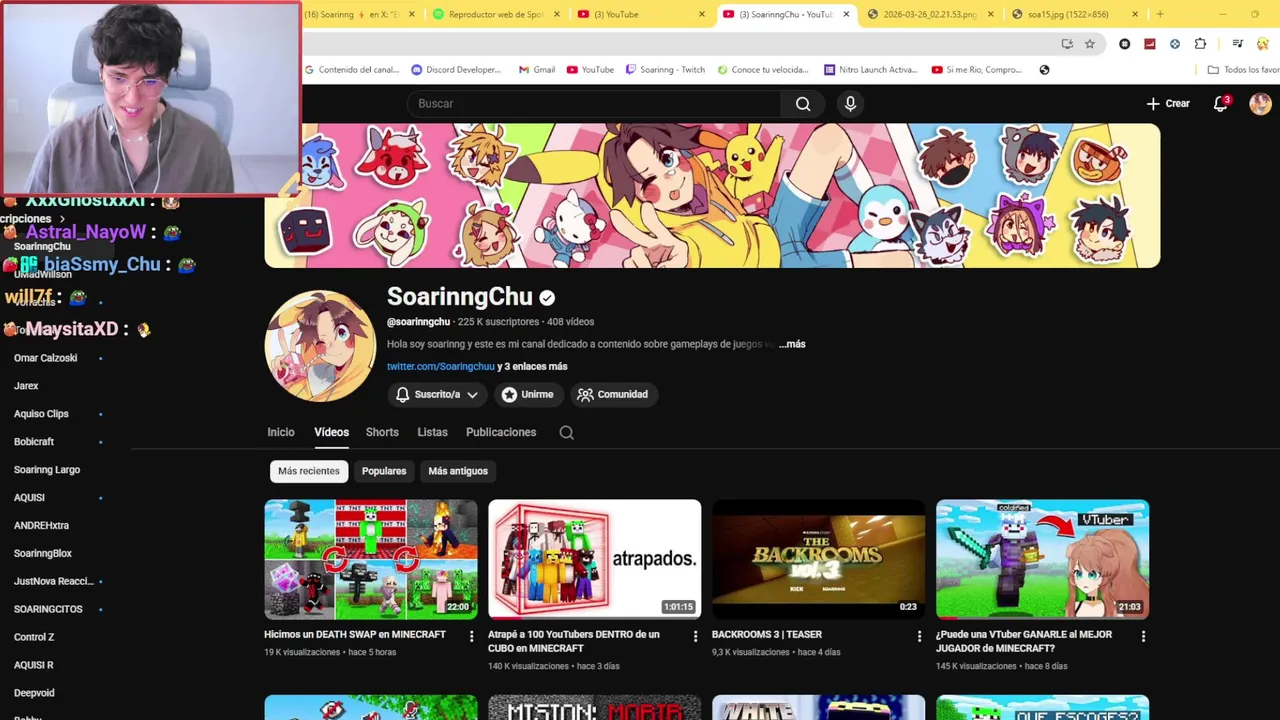The width and height of the screenshot is (1280, 720).
Task: Open Discord Developer bookmark
Action: click(456, 70)
